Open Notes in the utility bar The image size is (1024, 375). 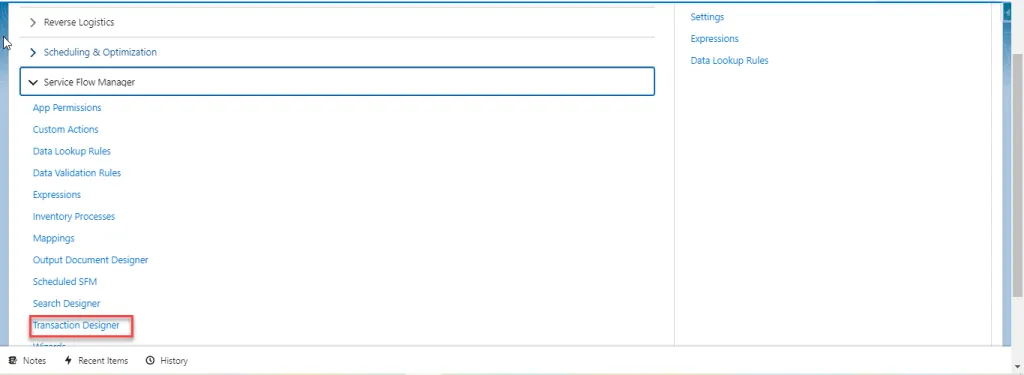pyautogui.click(x=27, y=361)
